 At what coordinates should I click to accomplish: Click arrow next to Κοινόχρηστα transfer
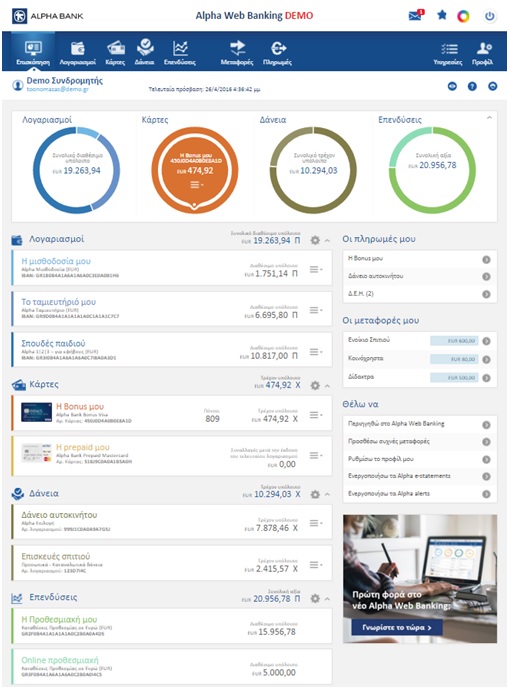coord(486,359)
